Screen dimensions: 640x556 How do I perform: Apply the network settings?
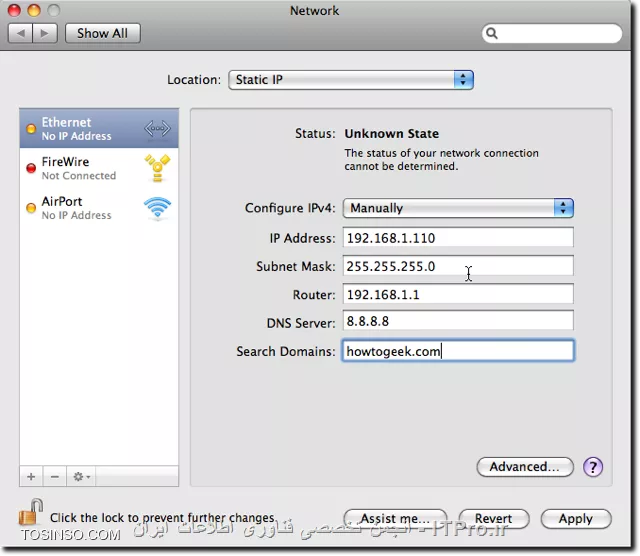576,518
